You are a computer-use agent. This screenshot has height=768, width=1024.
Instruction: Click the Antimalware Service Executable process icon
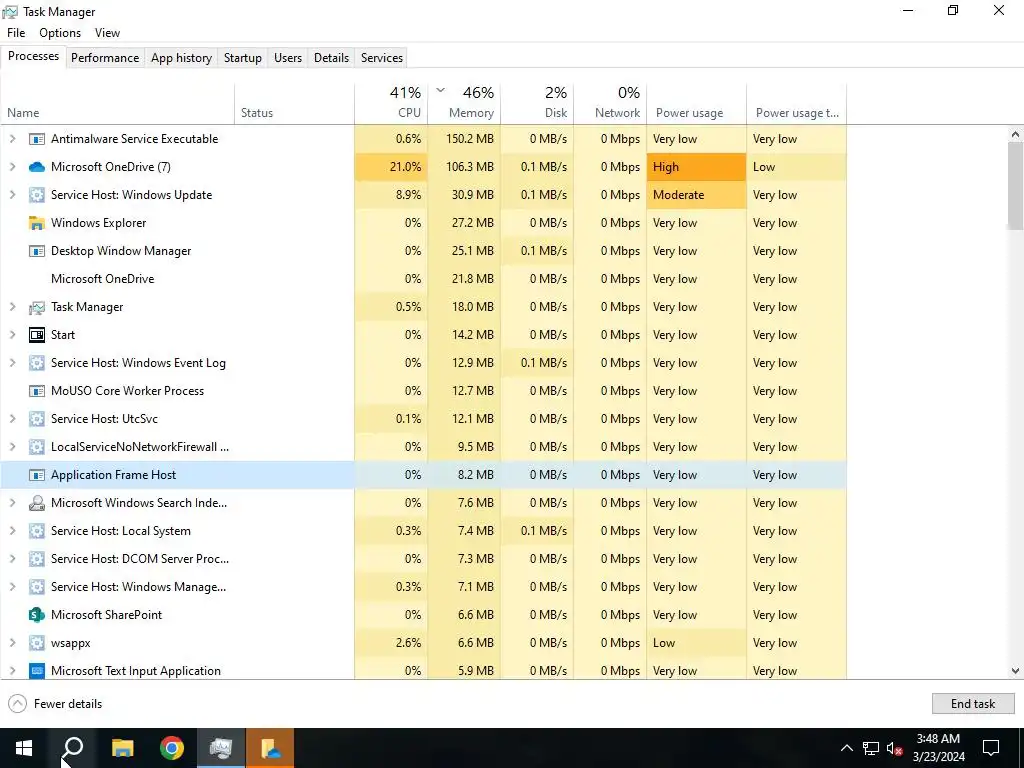coord(37,139)
